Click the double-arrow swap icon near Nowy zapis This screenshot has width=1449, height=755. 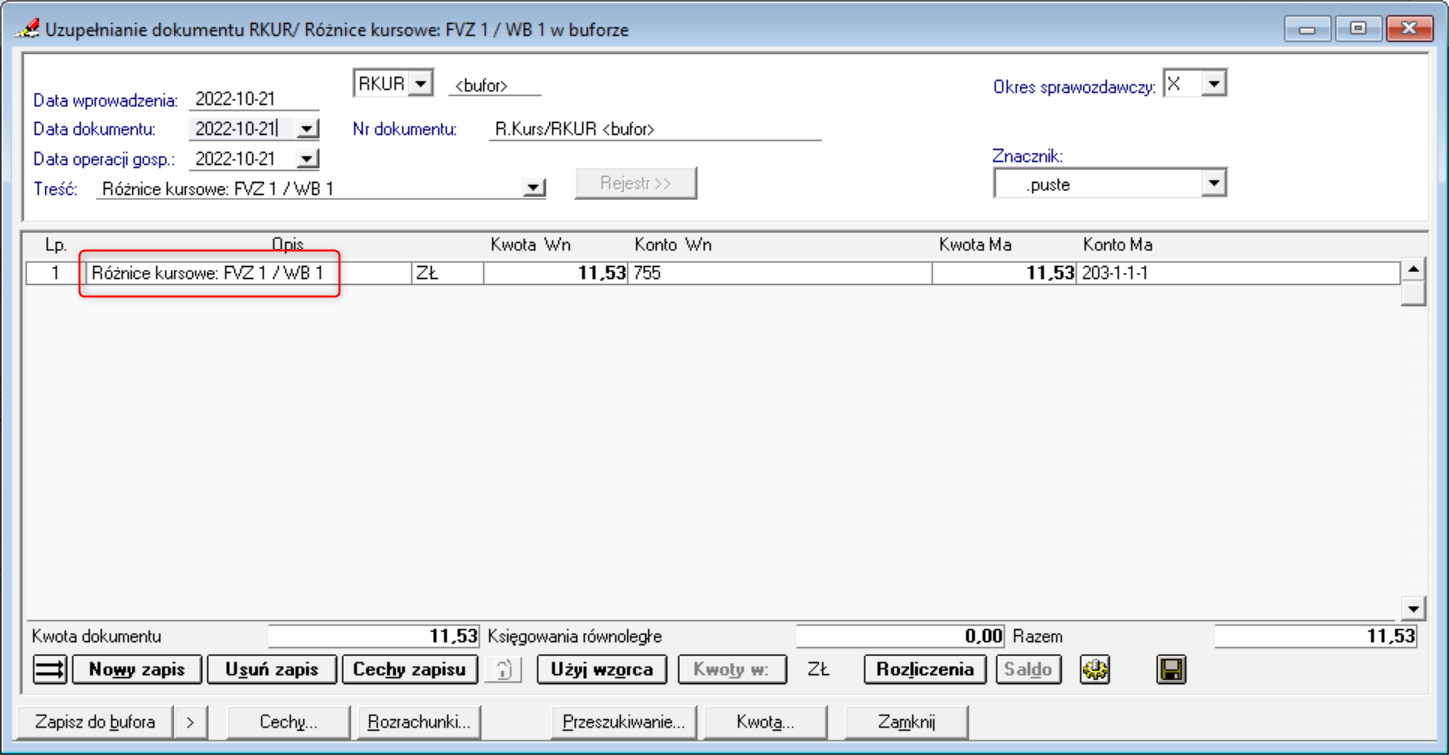pyautogui.click(x=50, y=670)
